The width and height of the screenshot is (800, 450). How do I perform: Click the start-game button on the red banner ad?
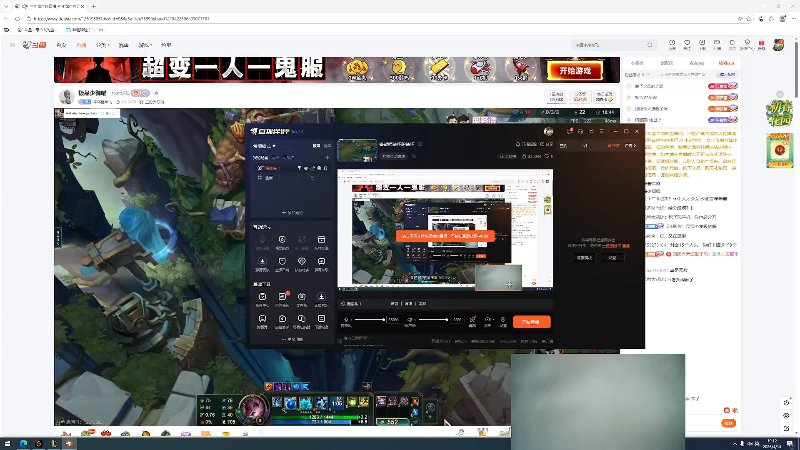(x=575, y=71)
